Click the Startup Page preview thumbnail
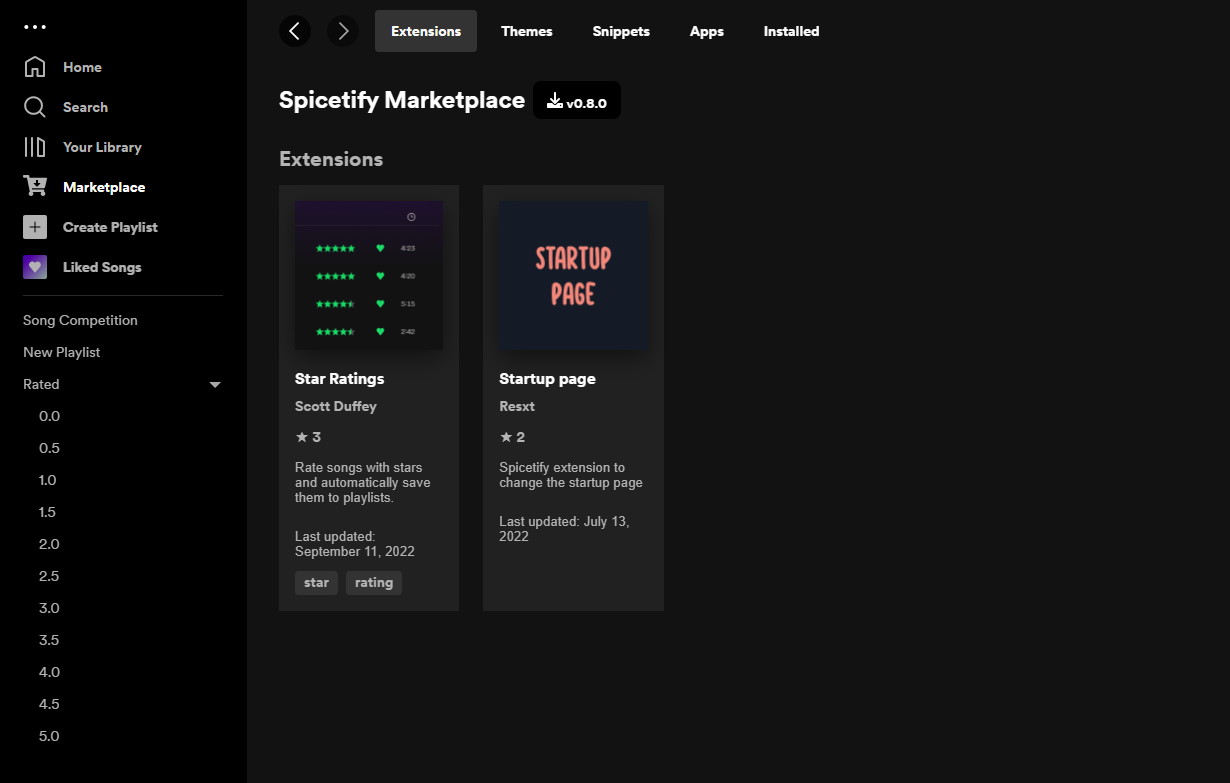This screenshot has width=1230, height=783. coord(573,275)
